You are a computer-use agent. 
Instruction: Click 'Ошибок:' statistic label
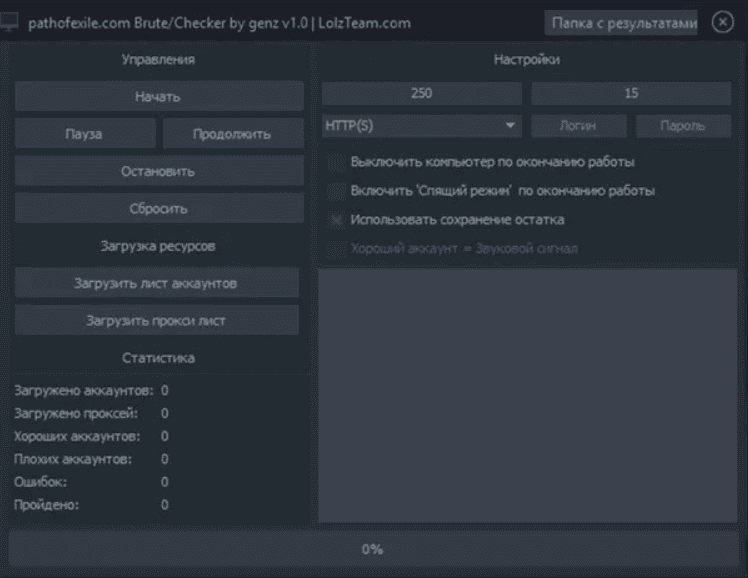[41, 482]
